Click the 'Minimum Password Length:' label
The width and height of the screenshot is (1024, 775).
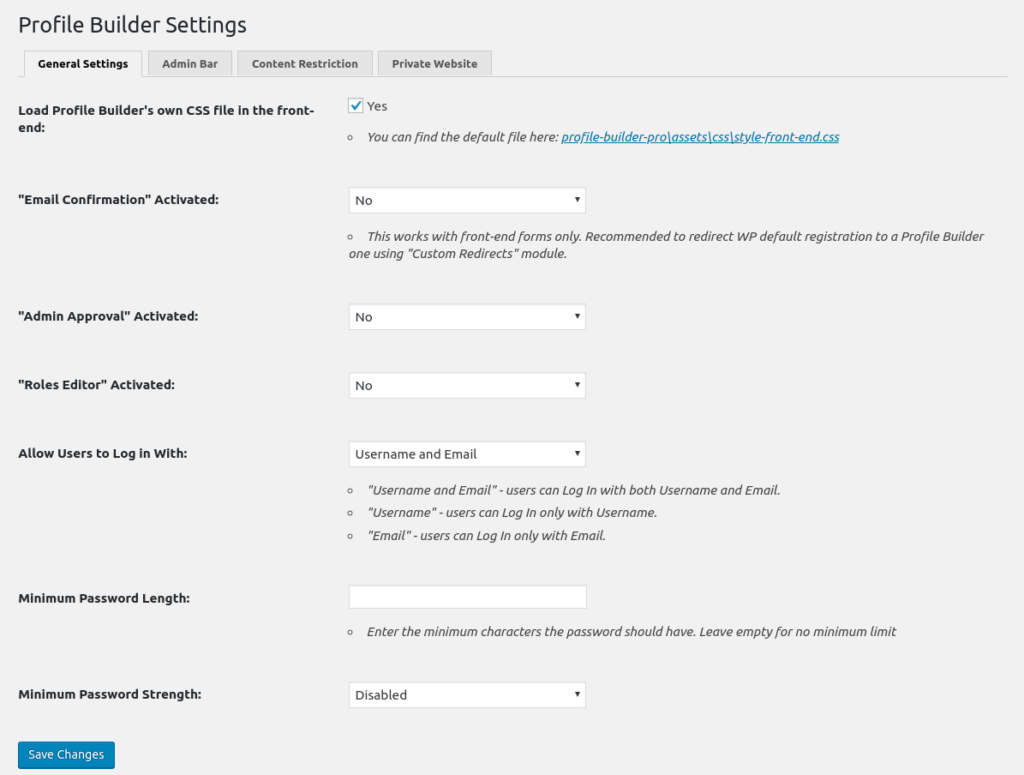(x=104, y=598)
